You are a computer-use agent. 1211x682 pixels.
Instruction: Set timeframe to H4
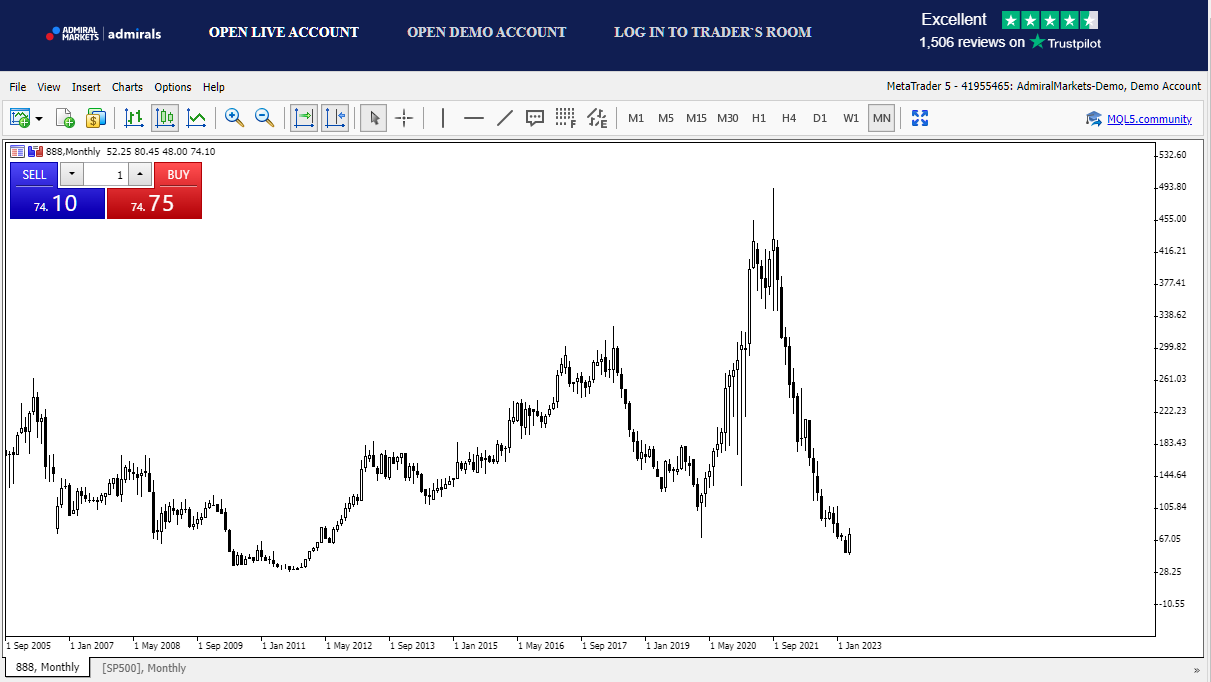[x=789, y=118]
